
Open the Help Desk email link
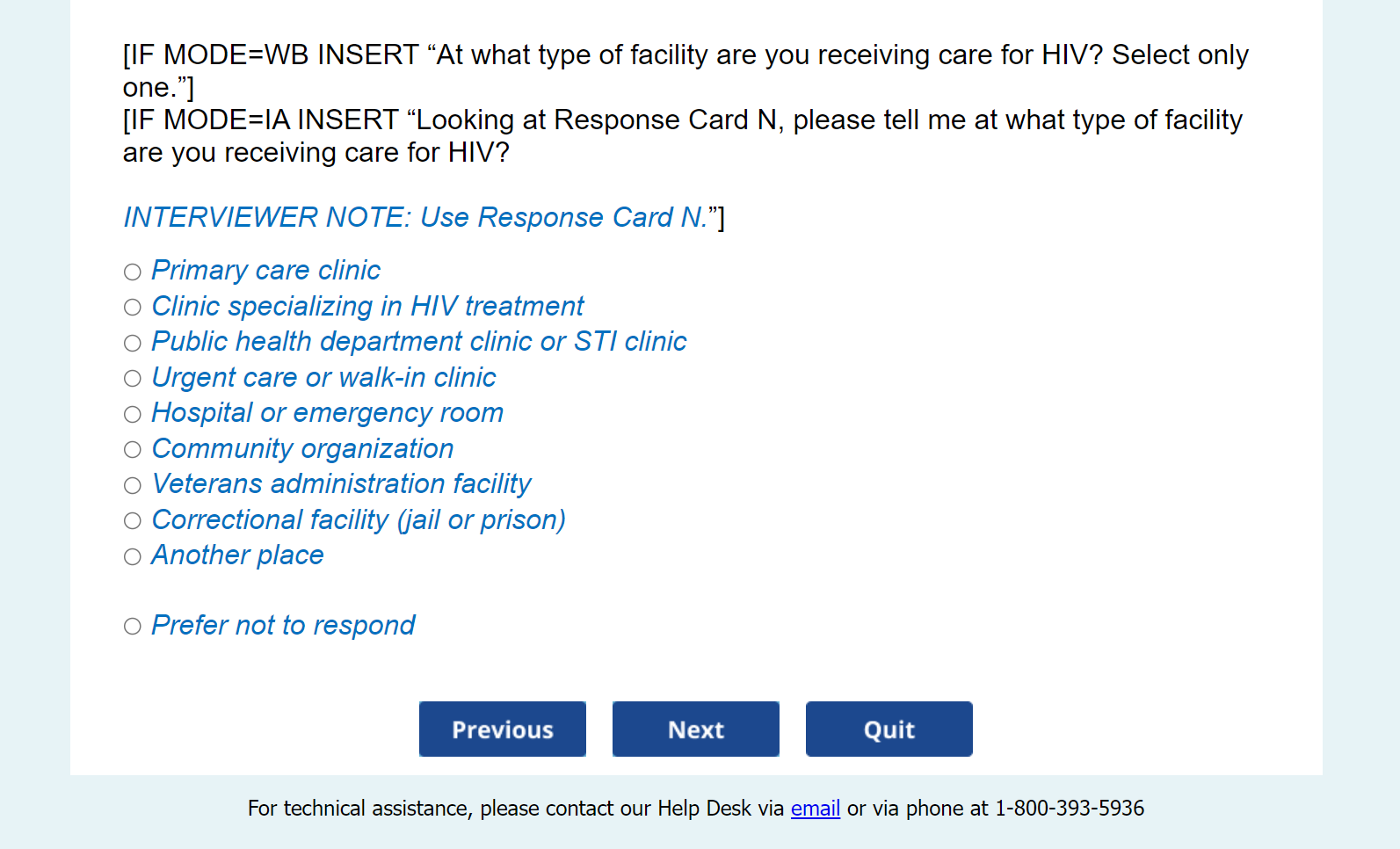(815, 809)
